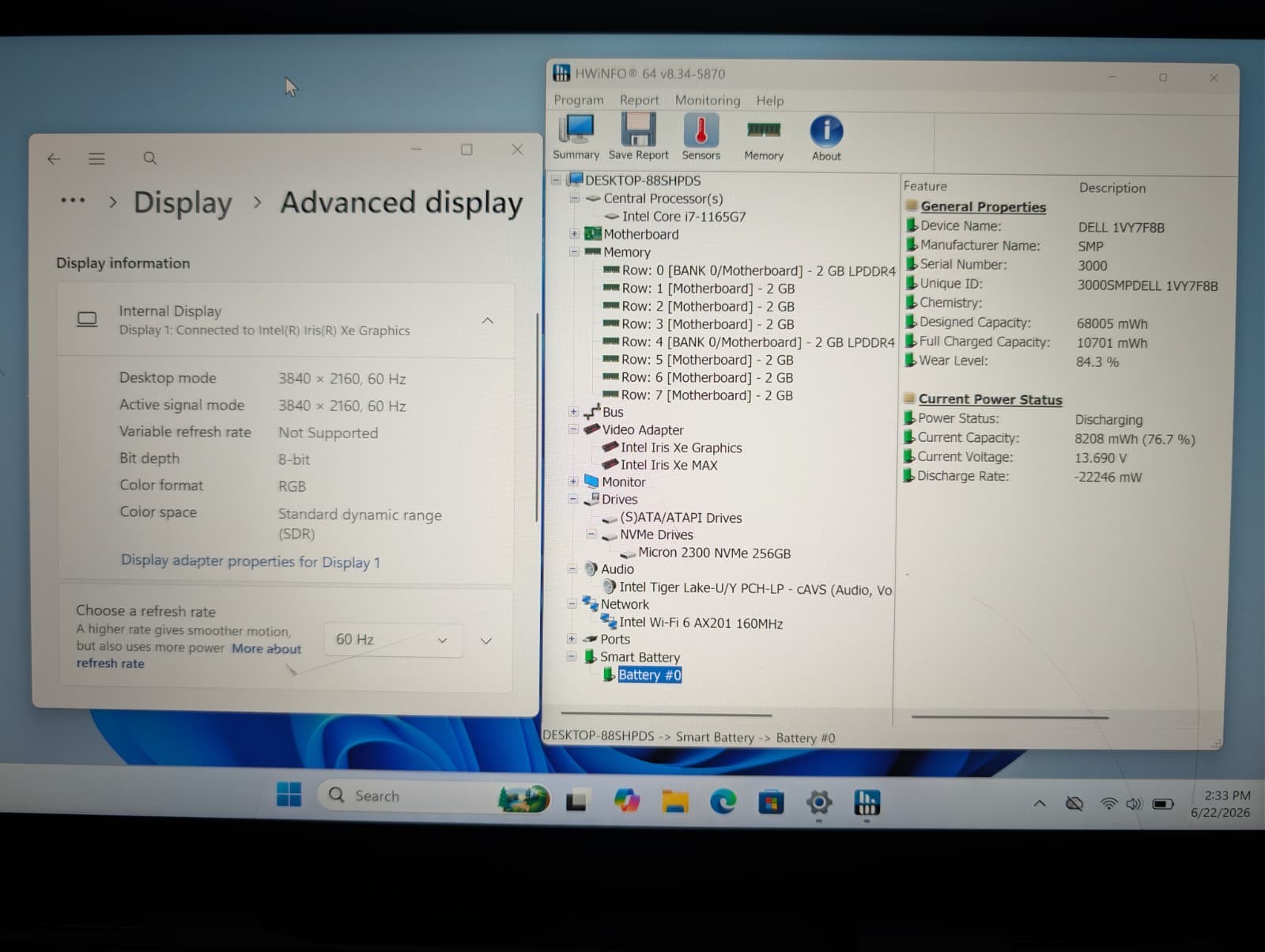The height and width of the screenshot is (952, 1265).
Task: Select Battery #0 tree item
Action: [649, 674]
